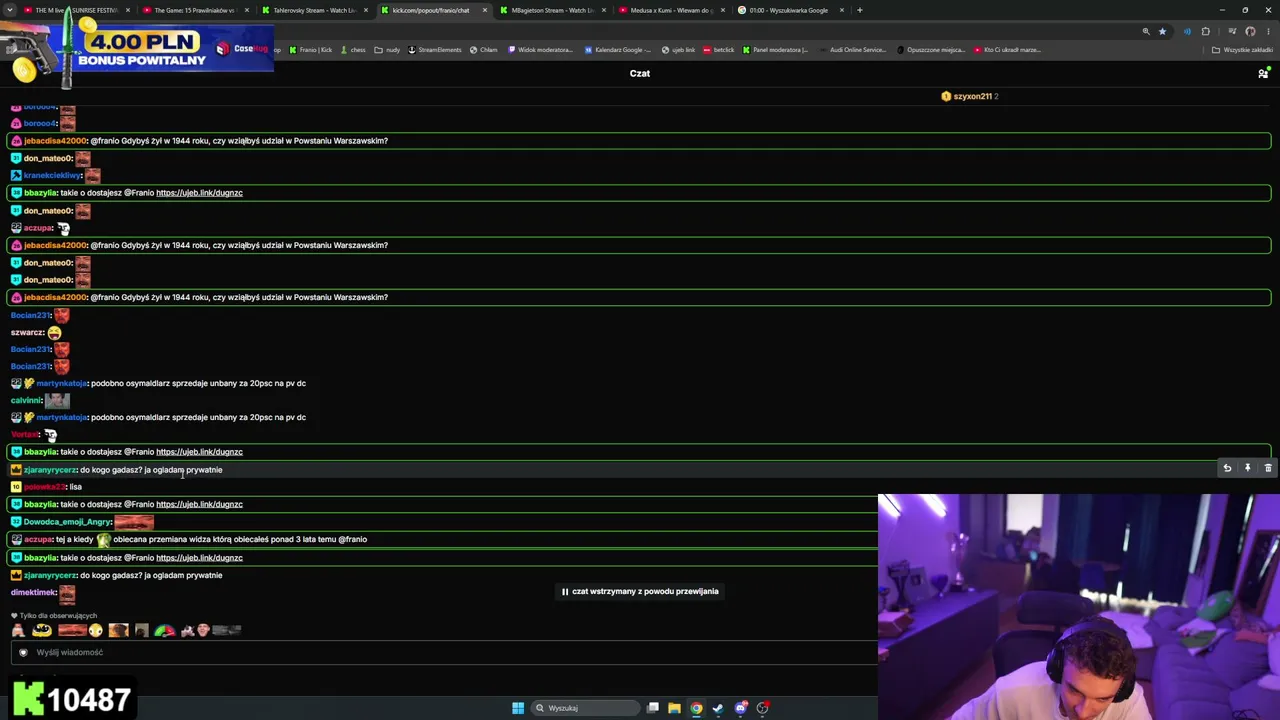This screenshot has width=1280, height=720.
Task: Open the Franio | Kick bookmark
Action: pos(311,50)
